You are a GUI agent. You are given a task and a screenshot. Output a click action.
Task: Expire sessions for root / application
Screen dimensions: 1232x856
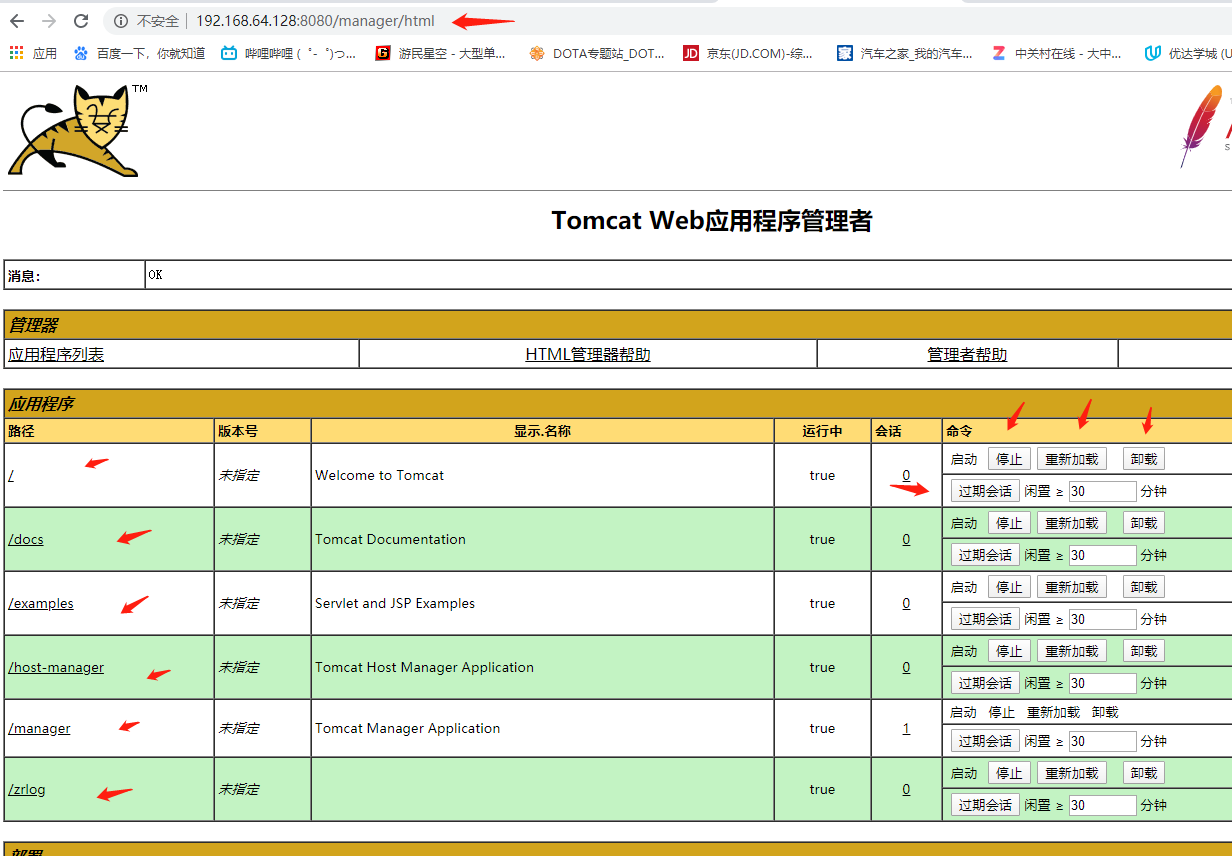tap(985, 491)
